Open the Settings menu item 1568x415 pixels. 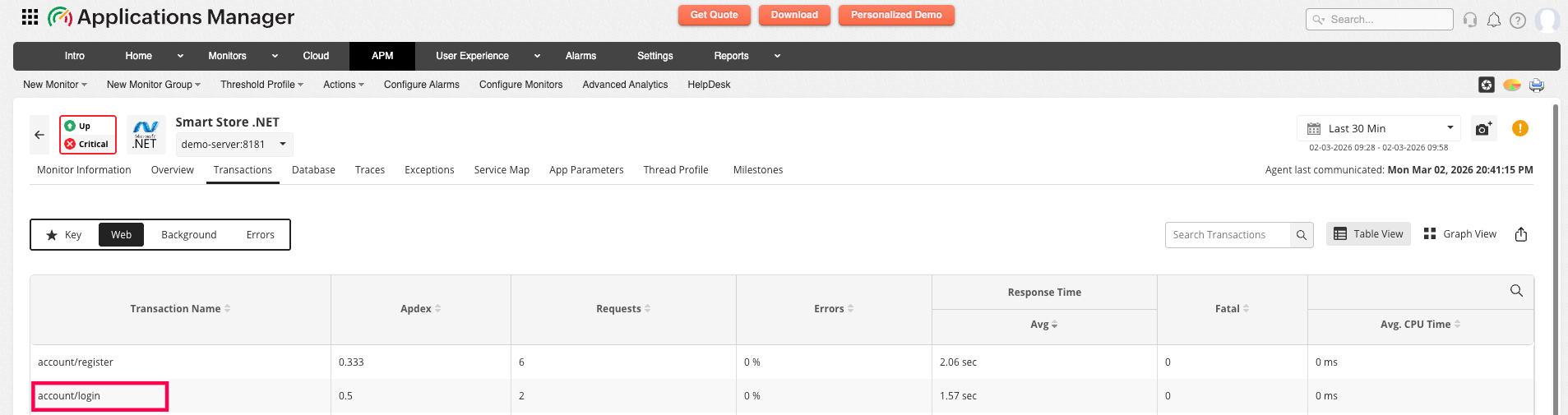click(x=655, y=56)
